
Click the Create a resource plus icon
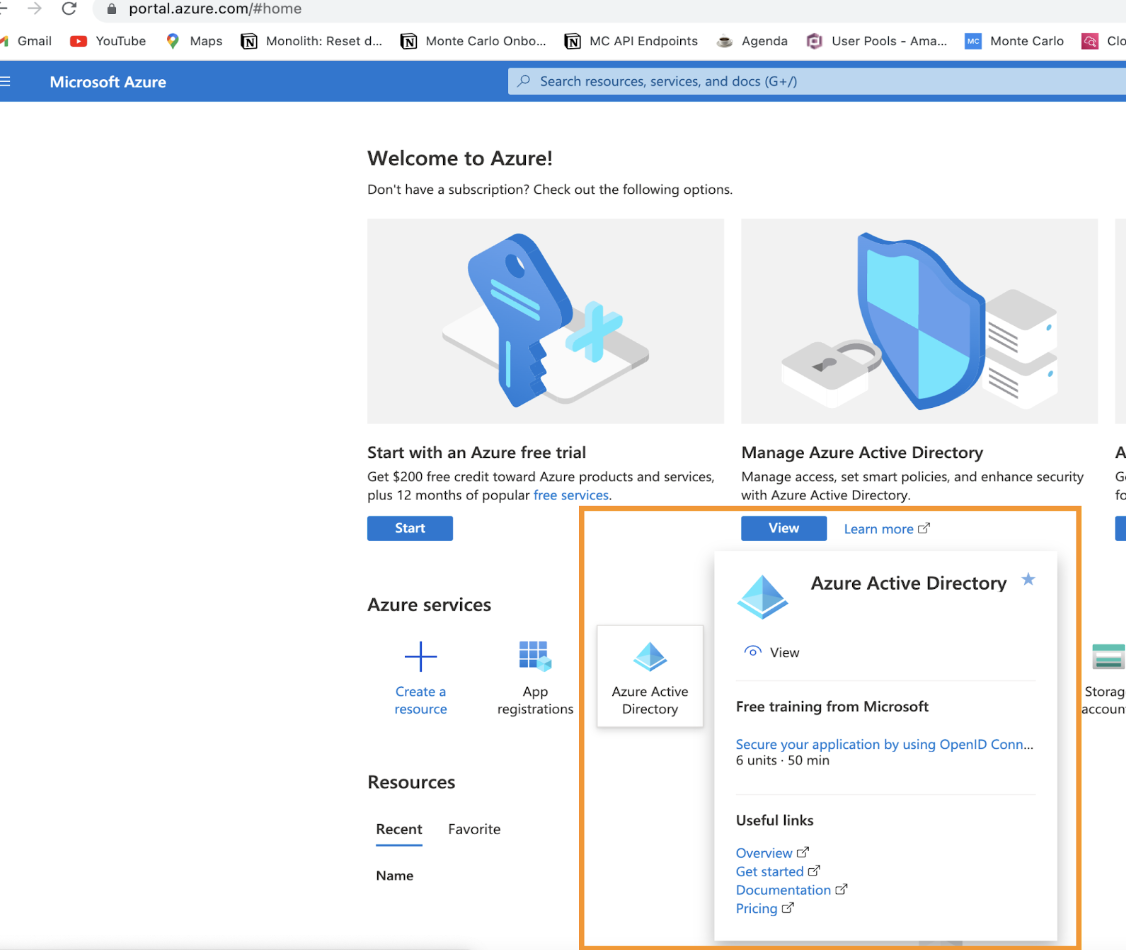[421, 656]
